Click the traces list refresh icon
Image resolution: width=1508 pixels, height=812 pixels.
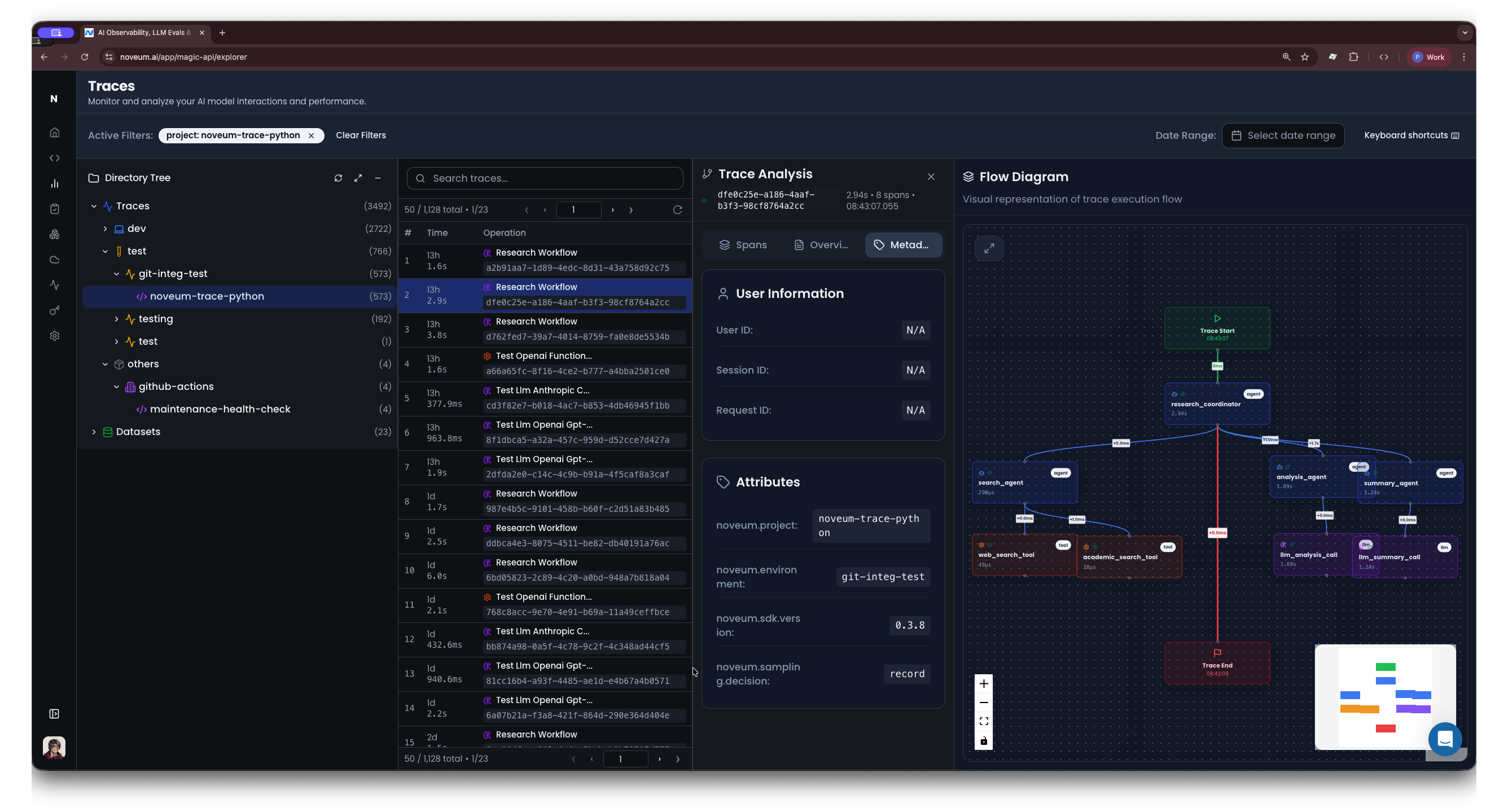[677, 209]
